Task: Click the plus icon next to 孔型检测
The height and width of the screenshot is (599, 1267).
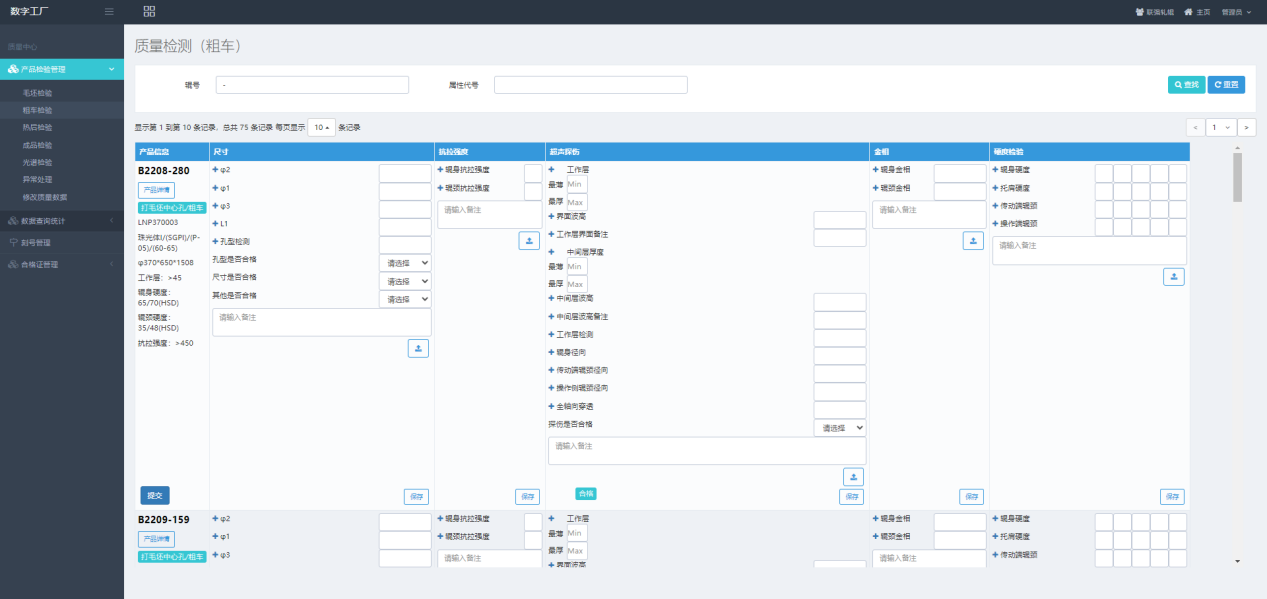Action: 215,242
